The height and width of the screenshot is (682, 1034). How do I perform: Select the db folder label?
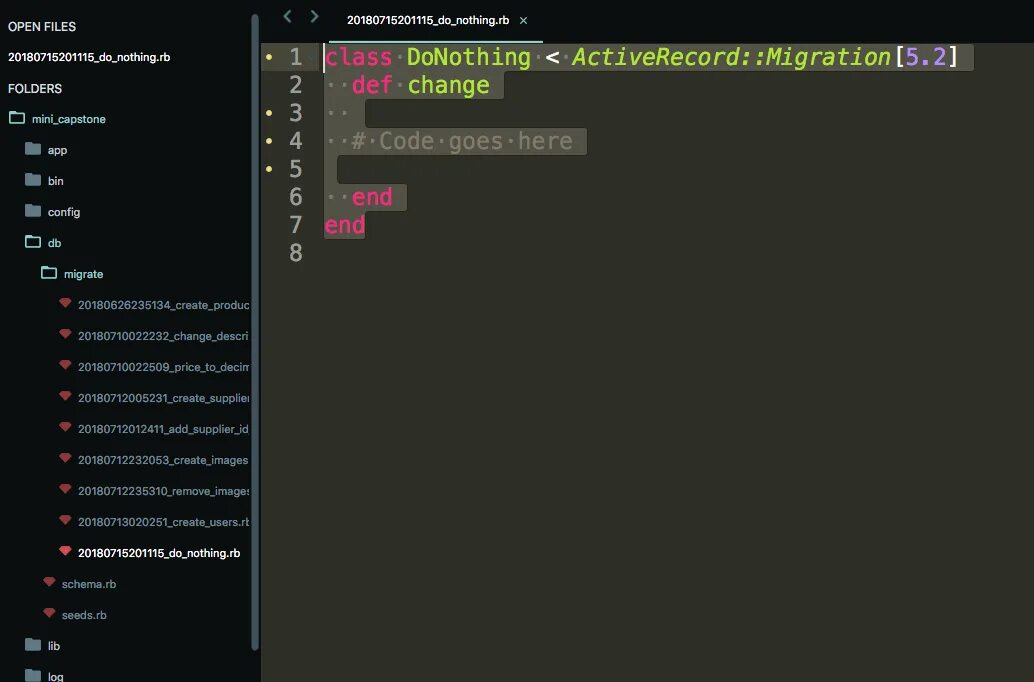coord(54,243)
